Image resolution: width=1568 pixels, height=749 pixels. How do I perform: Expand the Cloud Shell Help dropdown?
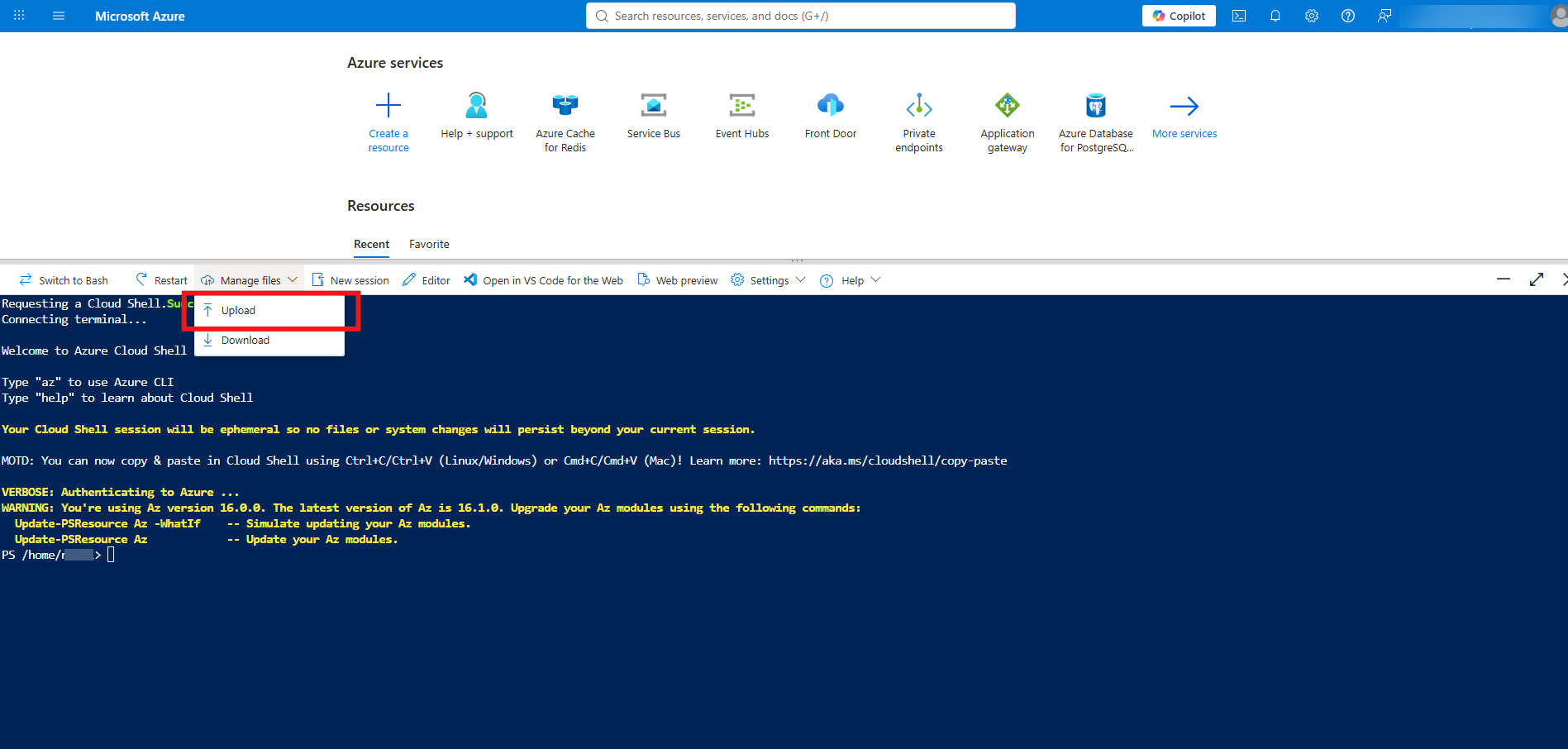851,280
